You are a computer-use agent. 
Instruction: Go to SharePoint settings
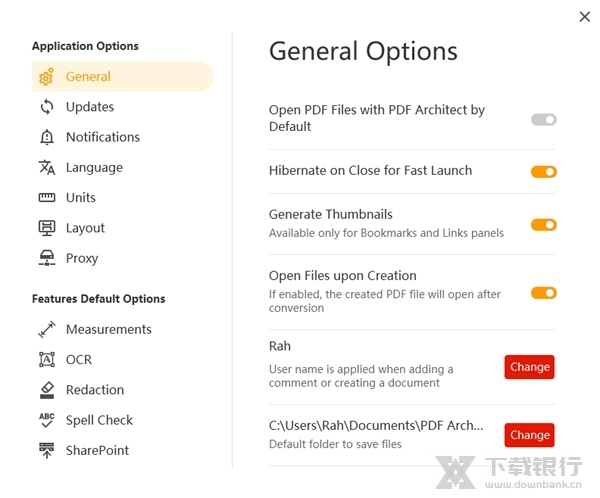pyautogui.click(x=97, y=450)
